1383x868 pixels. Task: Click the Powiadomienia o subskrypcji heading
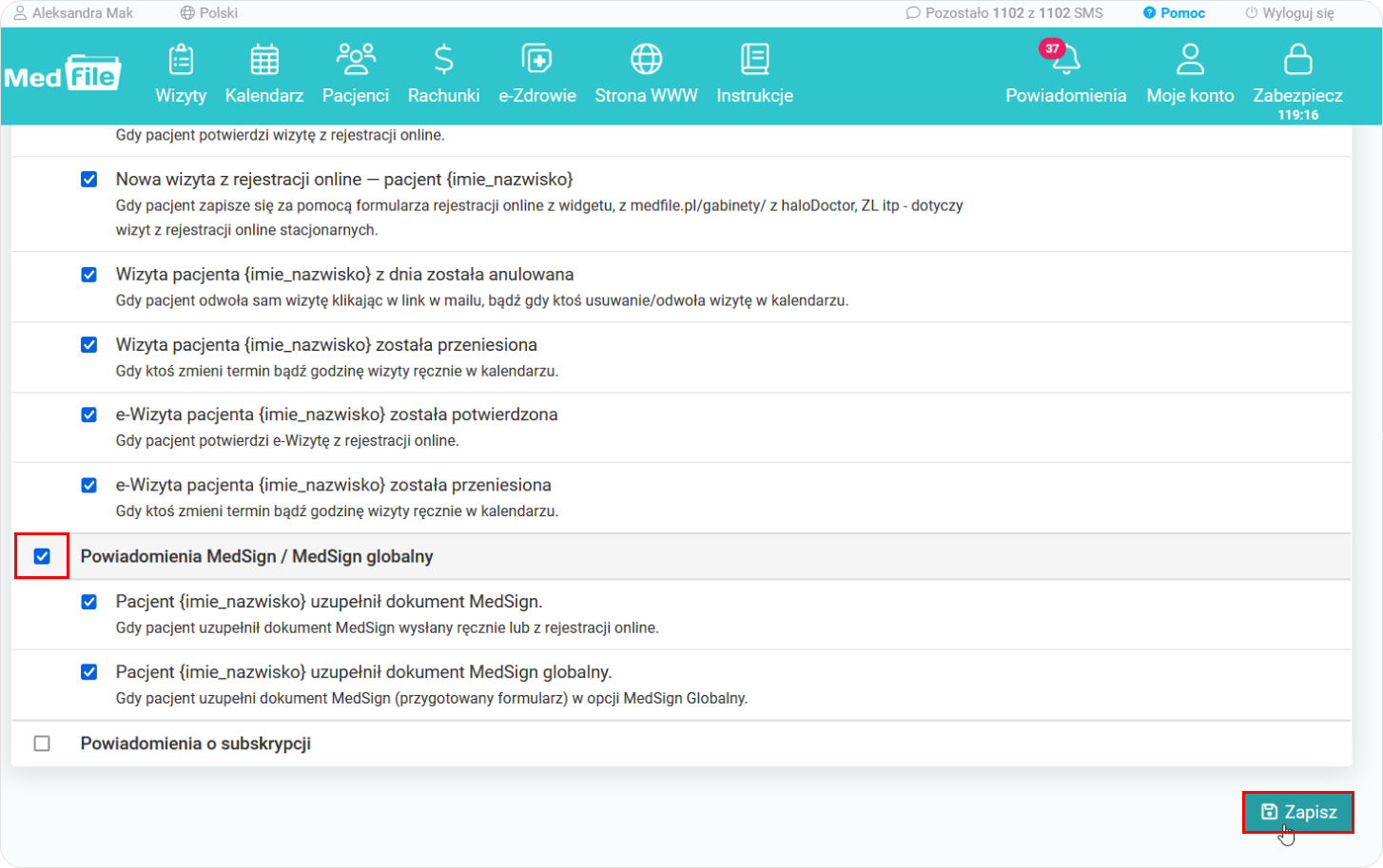pos(196,743)
